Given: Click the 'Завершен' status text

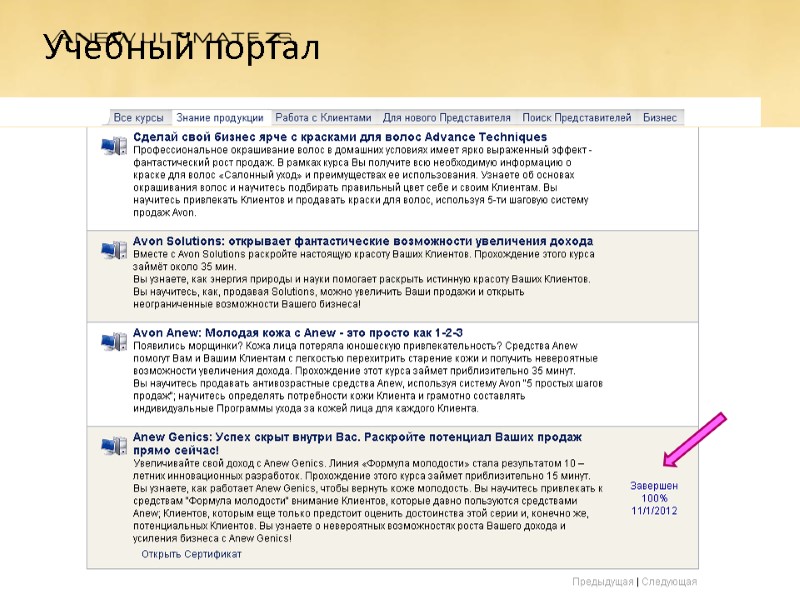Looking at the screenshot, I should pos(654,486).
